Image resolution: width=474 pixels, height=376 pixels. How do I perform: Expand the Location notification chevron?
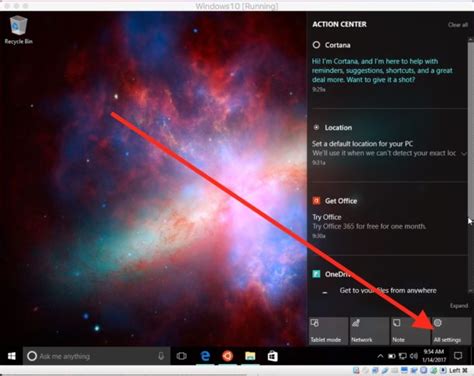464,154
